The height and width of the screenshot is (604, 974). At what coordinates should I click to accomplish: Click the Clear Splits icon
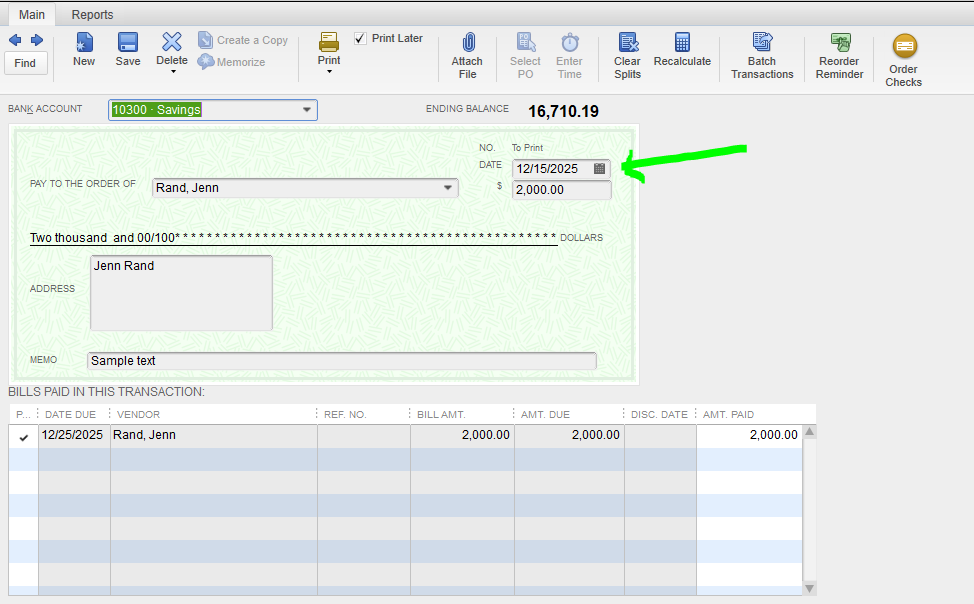tap(627, 42)
